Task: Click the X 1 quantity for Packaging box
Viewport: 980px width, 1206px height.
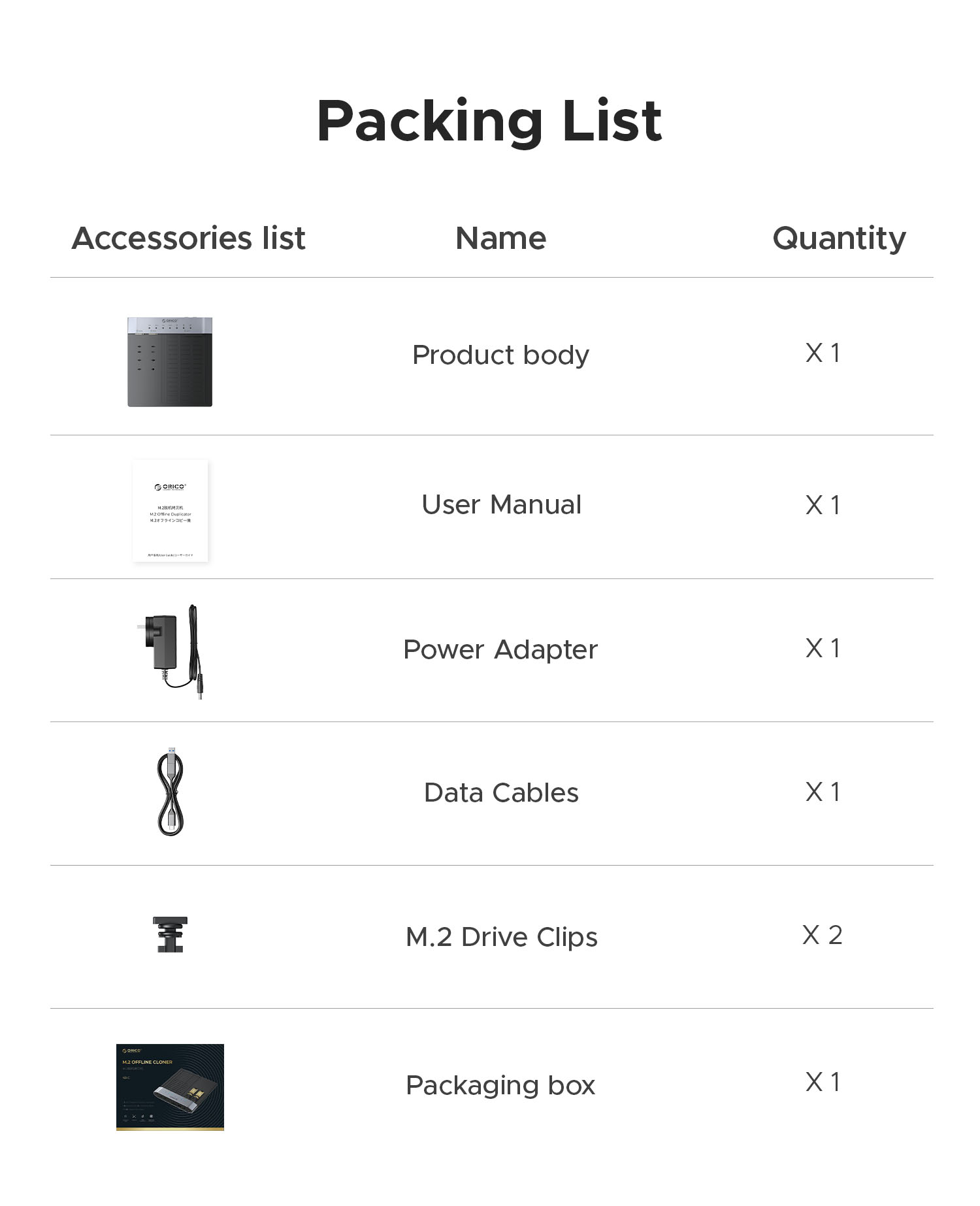Action: [x=823, y=1082]
